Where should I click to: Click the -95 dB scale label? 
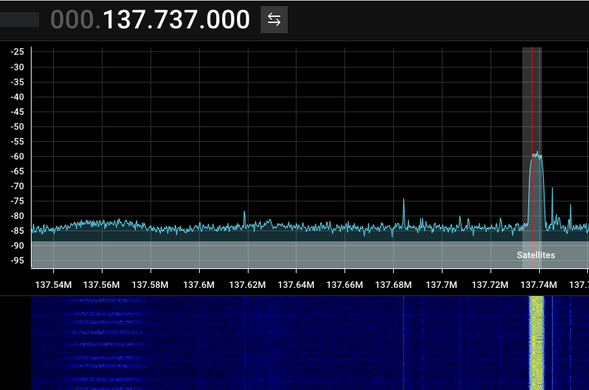point(17,260)
